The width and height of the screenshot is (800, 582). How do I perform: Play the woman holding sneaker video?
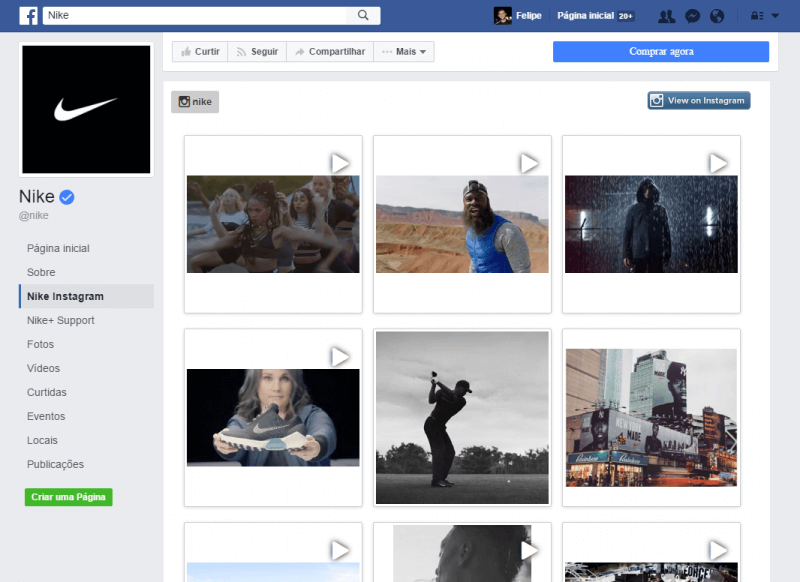[340, 357]
